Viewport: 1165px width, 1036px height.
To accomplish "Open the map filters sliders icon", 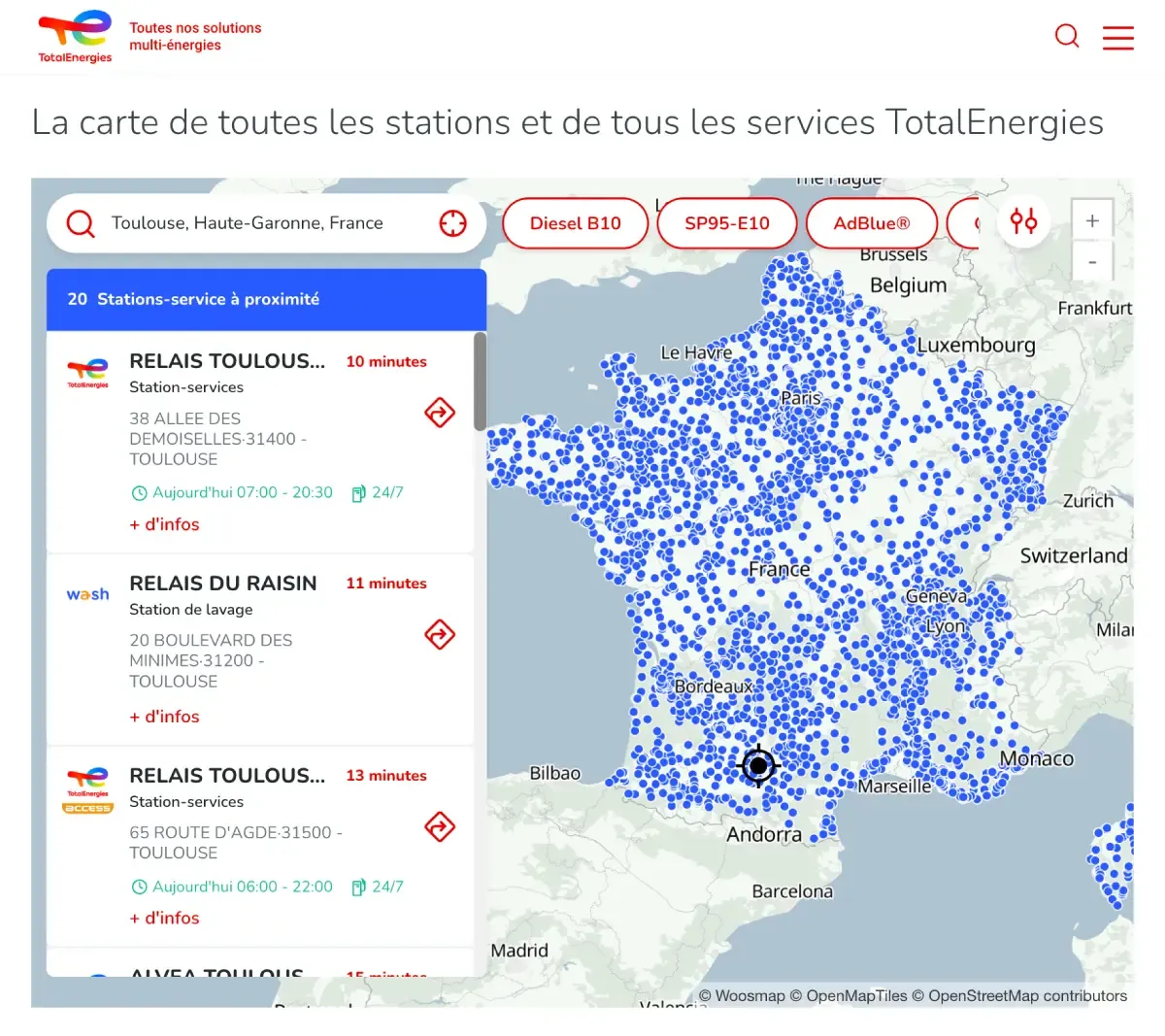I will point(1023,222).
